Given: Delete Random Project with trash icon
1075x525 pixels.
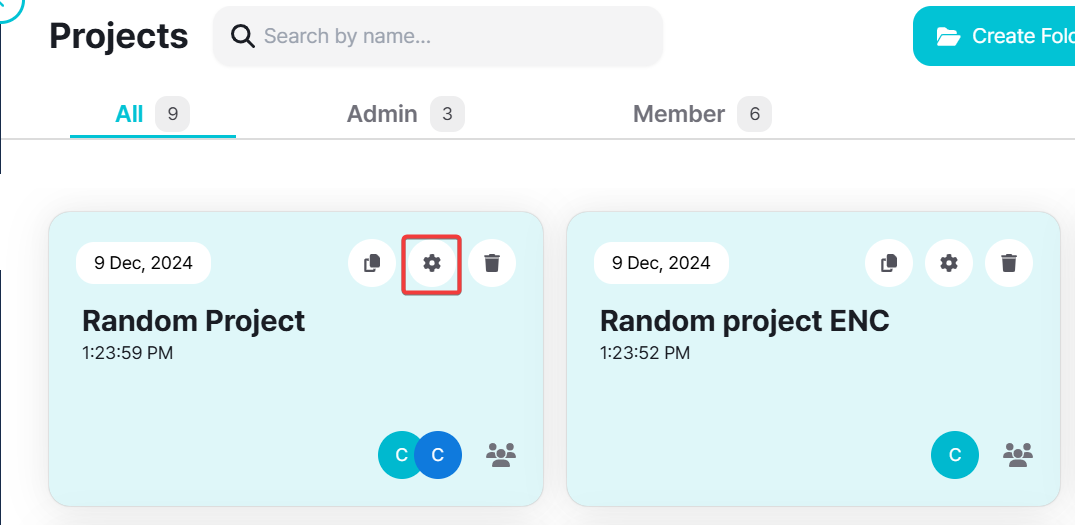Looking at the screenshot, I should click(x=492, y=263).
